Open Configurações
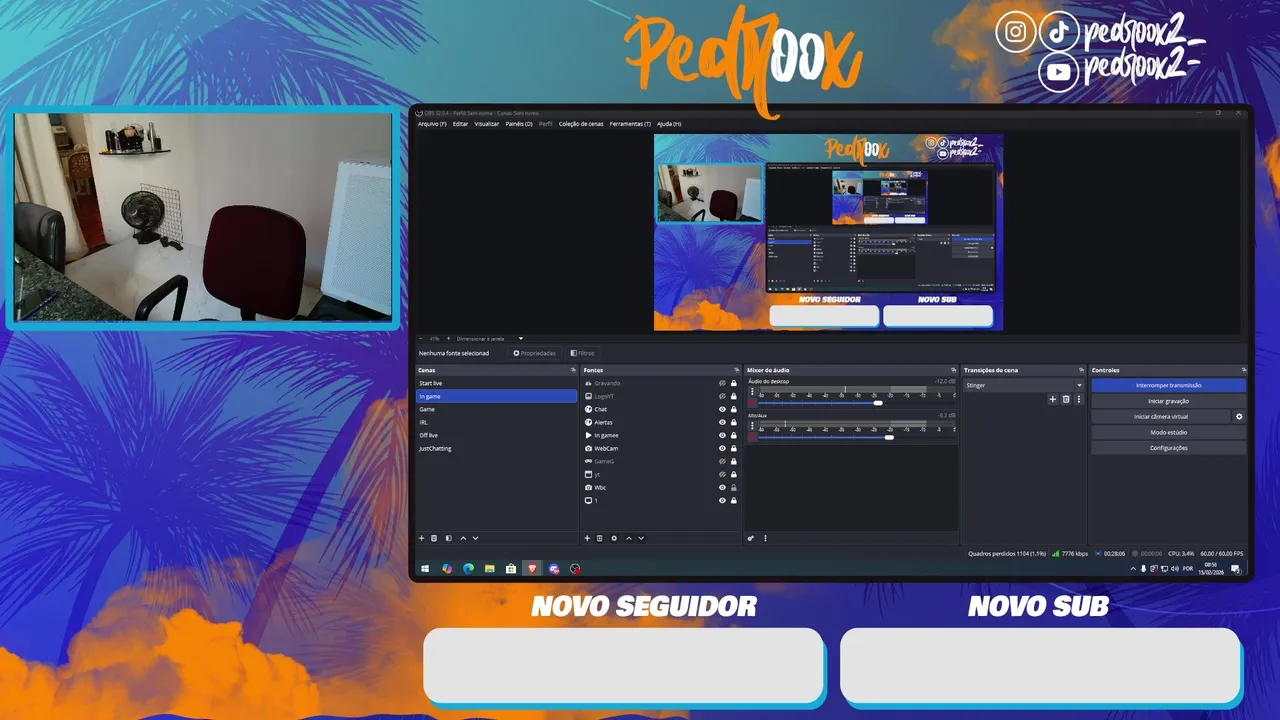Screen dimensions: 1280x720 [x=1169, y=448]
